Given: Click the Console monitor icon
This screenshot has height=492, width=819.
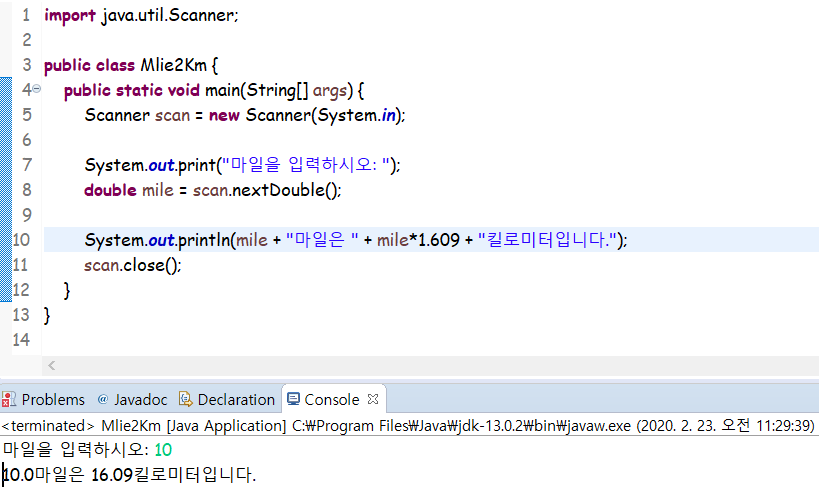Looking at the screenshot, I should pos(294,399).
